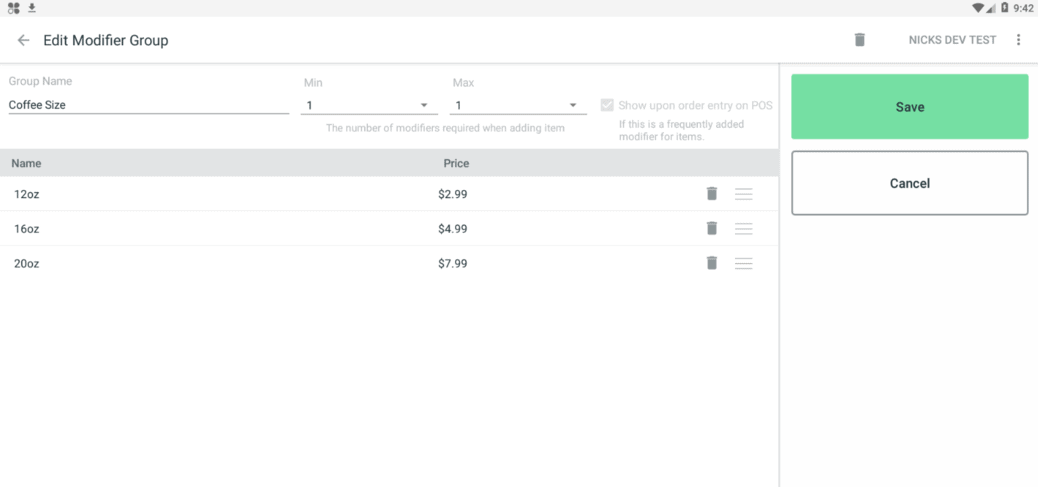Click the 12oz reorder handle
Image resolution: width=1038 pixels, height=487 pixels.
point(743,194)
